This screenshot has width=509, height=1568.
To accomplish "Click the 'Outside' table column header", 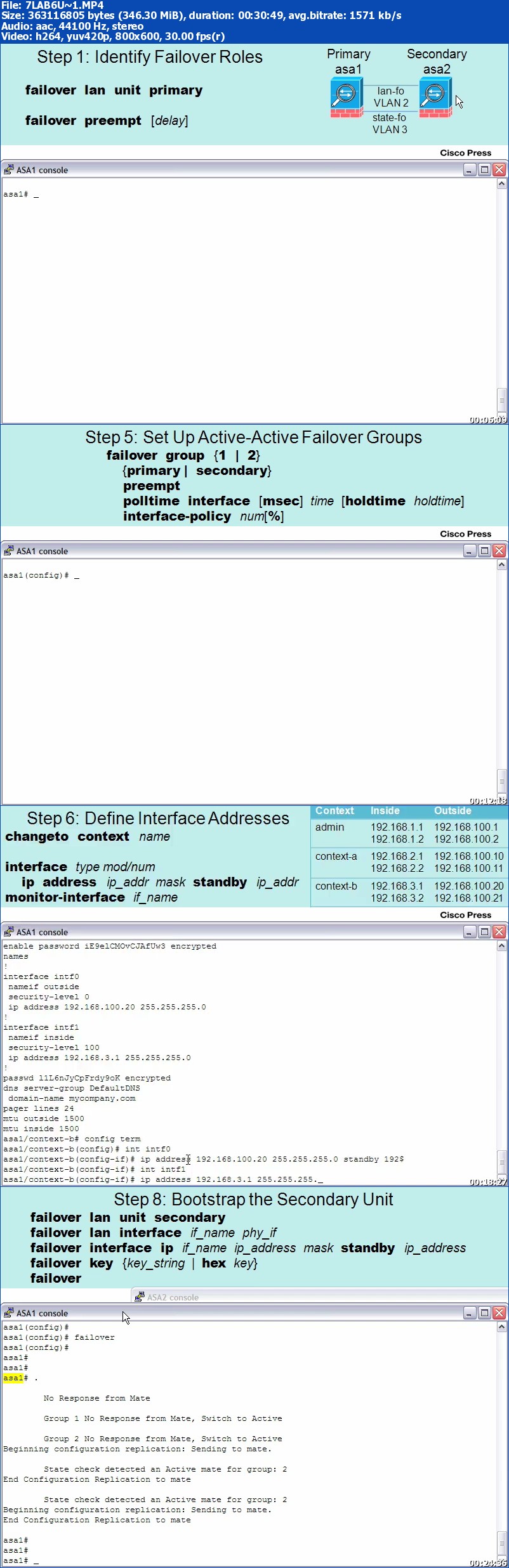I will [x=453, y=811].
